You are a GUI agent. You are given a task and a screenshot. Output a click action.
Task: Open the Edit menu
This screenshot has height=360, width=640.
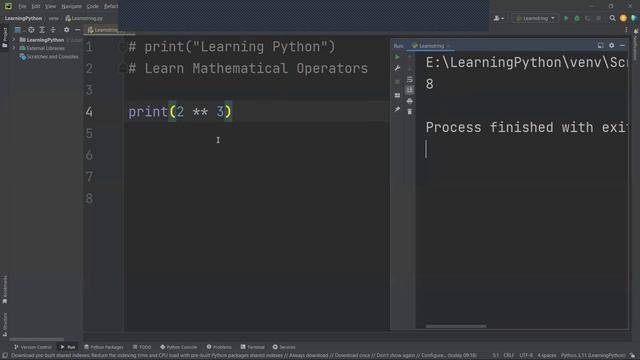pyautogui.click(x=36, y=6)
